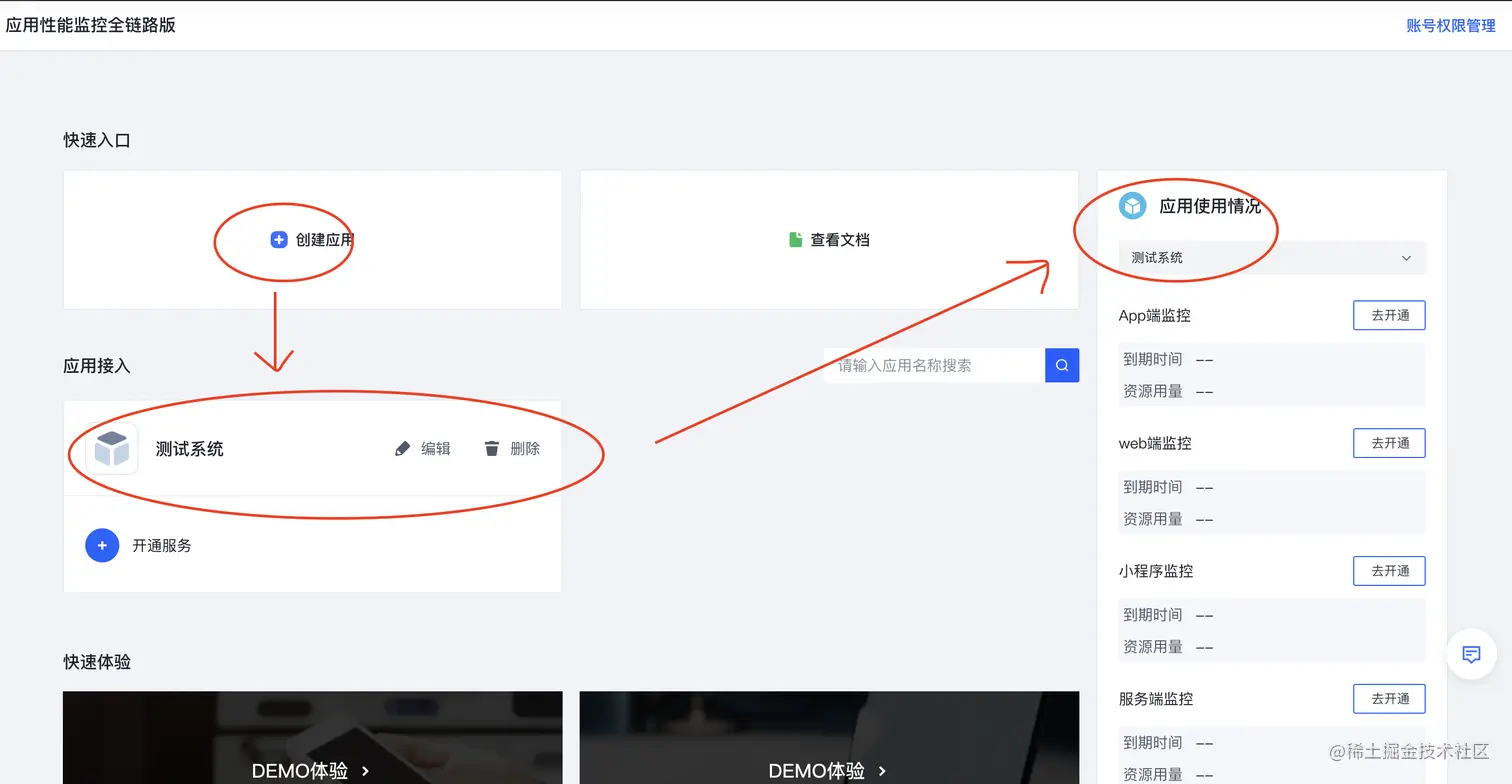The height and width of the screenshot is (784, 1512).
Task: Click 去开通 for 小程序监控
Action: [1389, 571]
